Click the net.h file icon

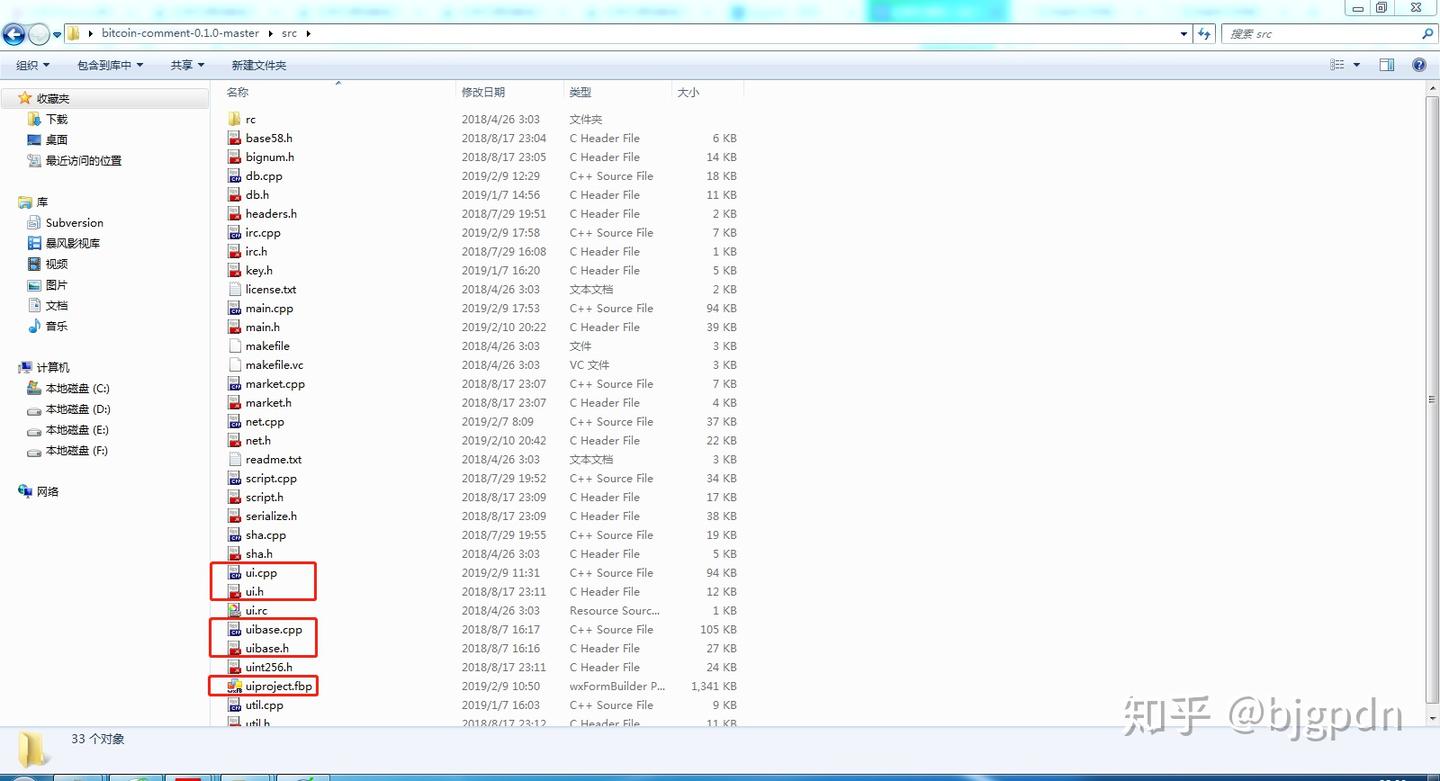tap(234, 440)
